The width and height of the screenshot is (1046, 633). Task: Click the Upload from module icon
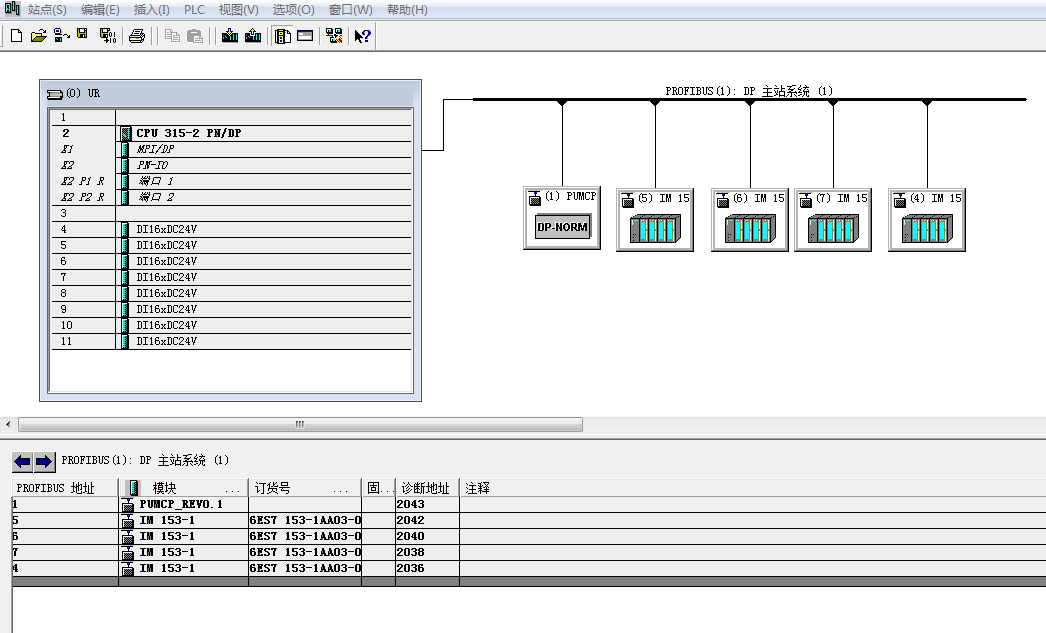click(253, 35)
